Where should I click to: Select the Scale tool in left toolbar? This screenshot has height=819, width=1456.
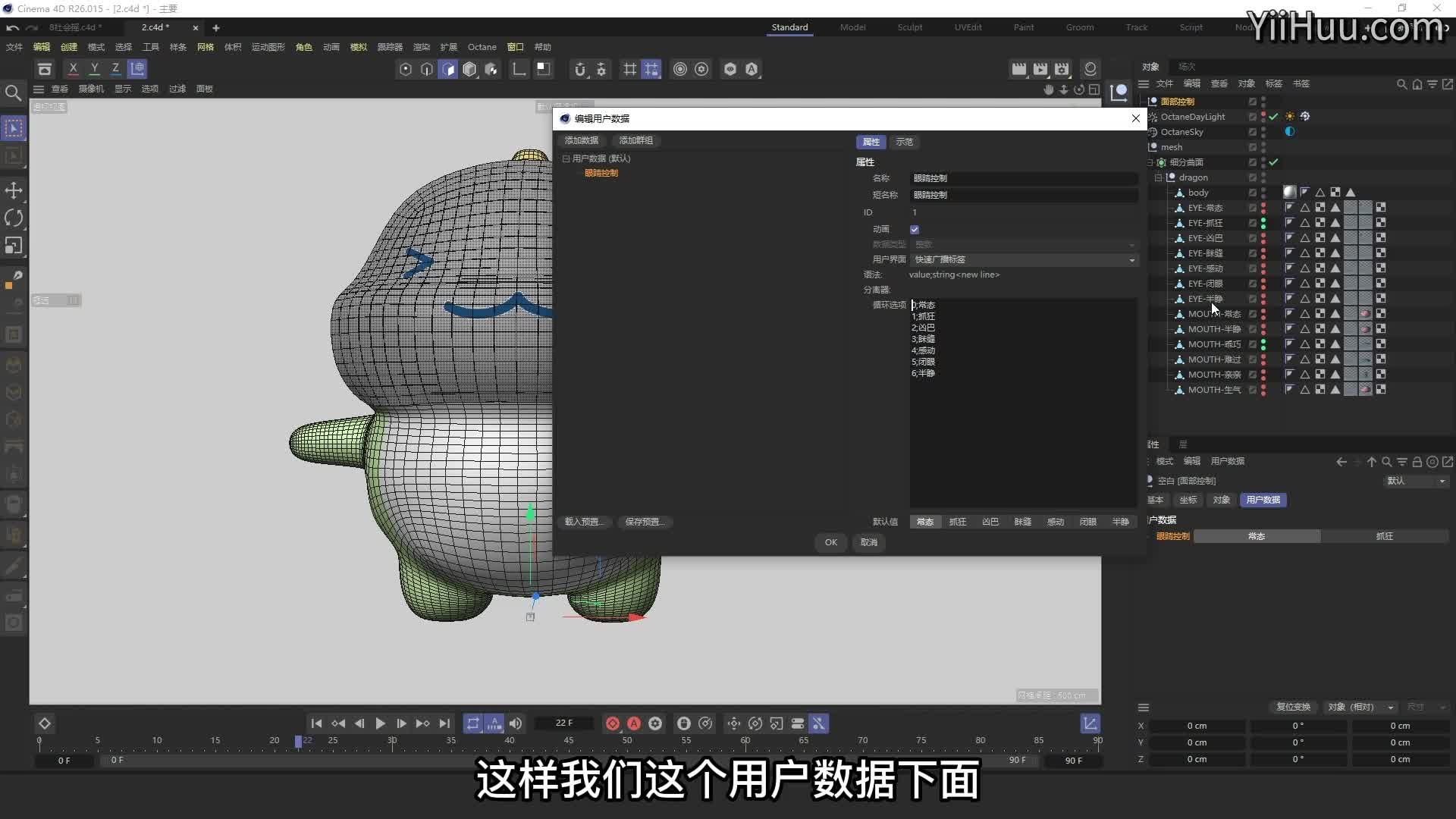click(14, 245)
